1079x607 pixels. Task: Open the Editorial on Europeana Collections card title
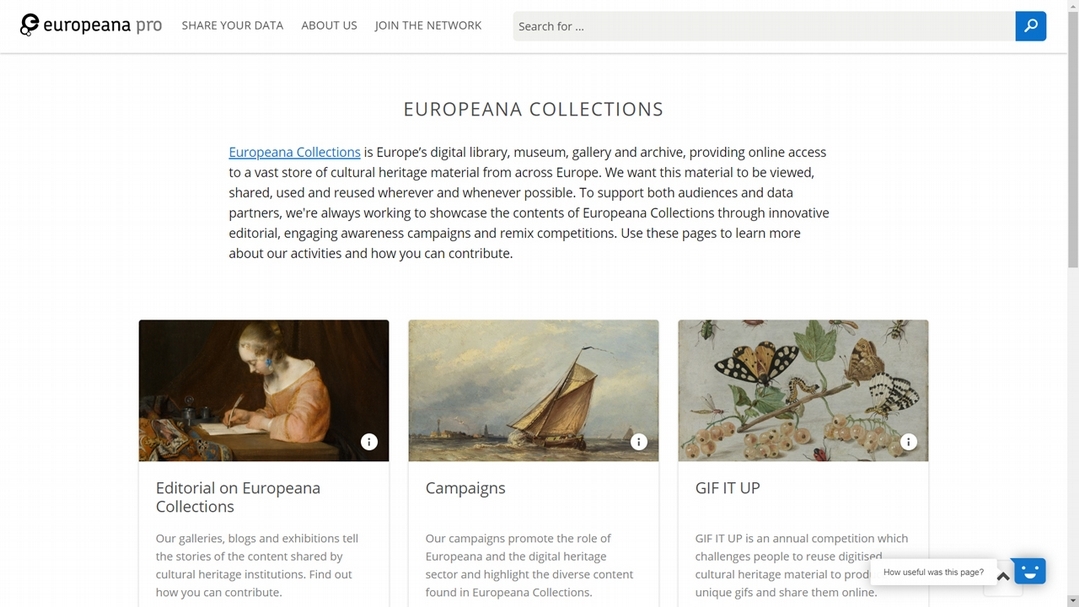(237, 497)
